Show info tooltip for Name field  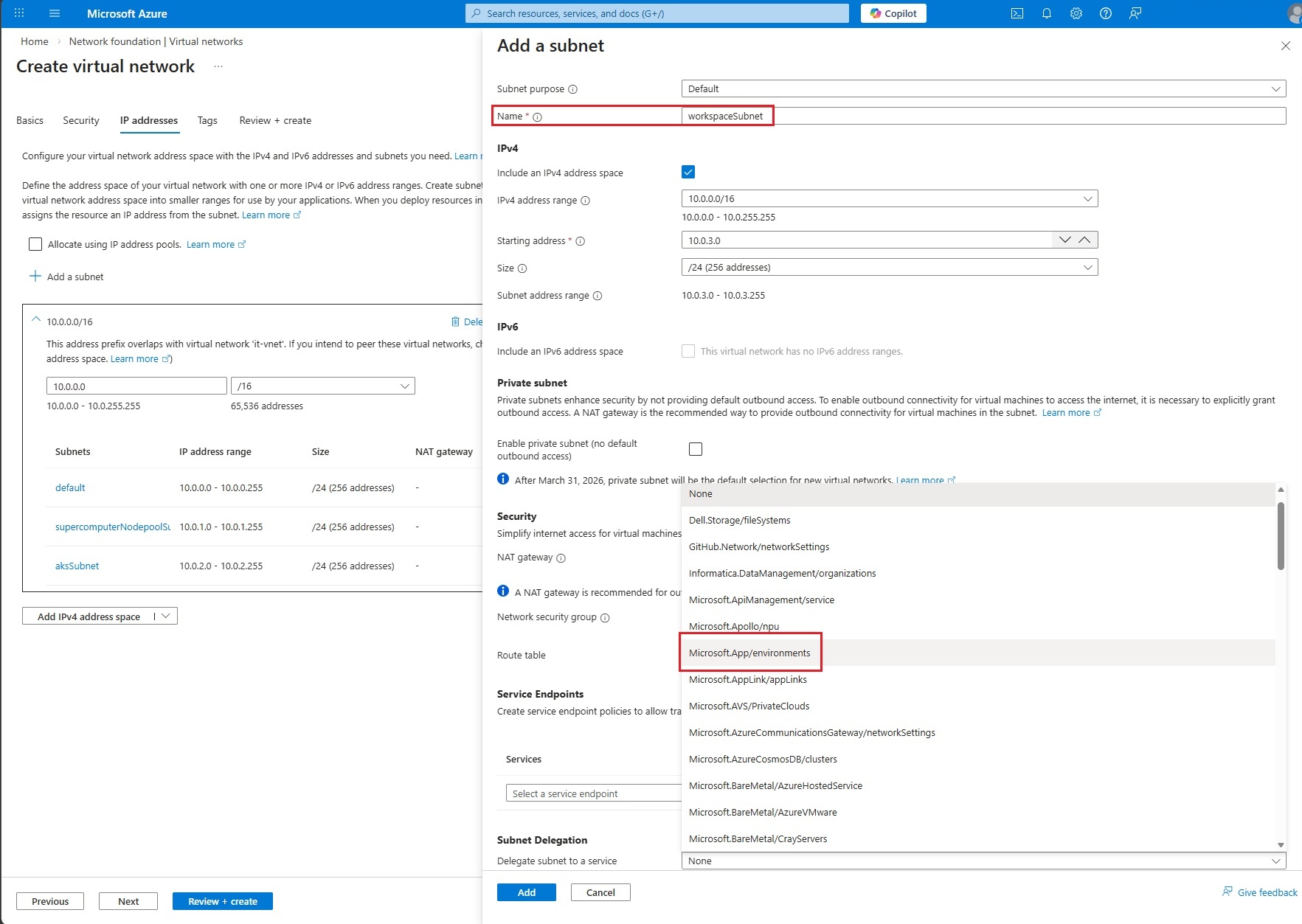click(538, 117)
